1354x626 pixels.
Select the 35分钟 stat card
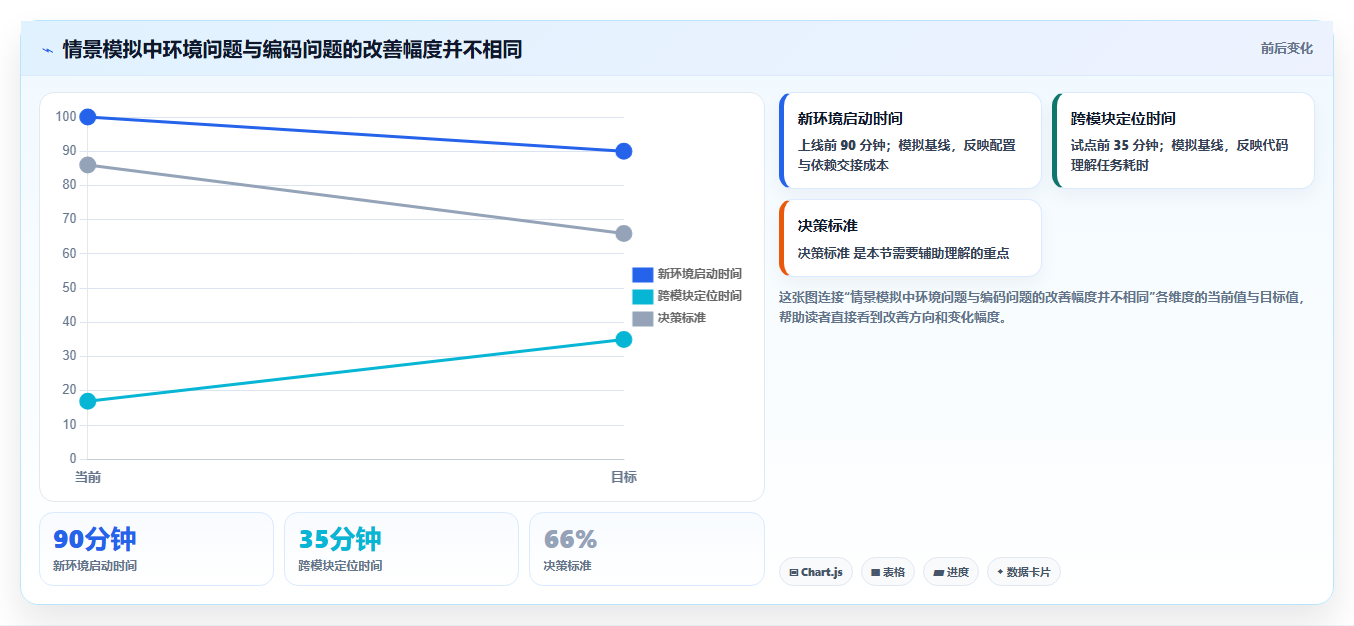click(401, 549)
